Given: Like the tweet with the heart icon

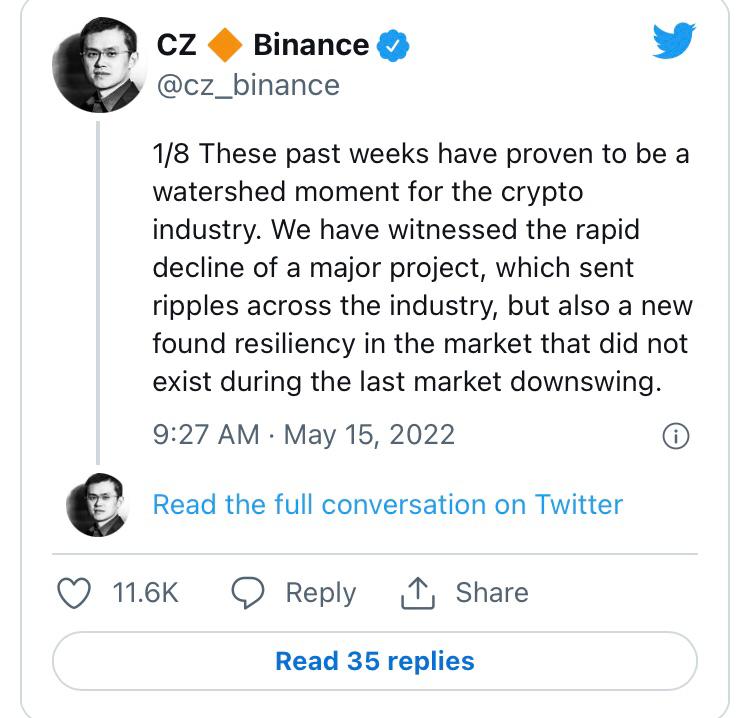Looking at the screenshot, I should [x=73, y=593].
